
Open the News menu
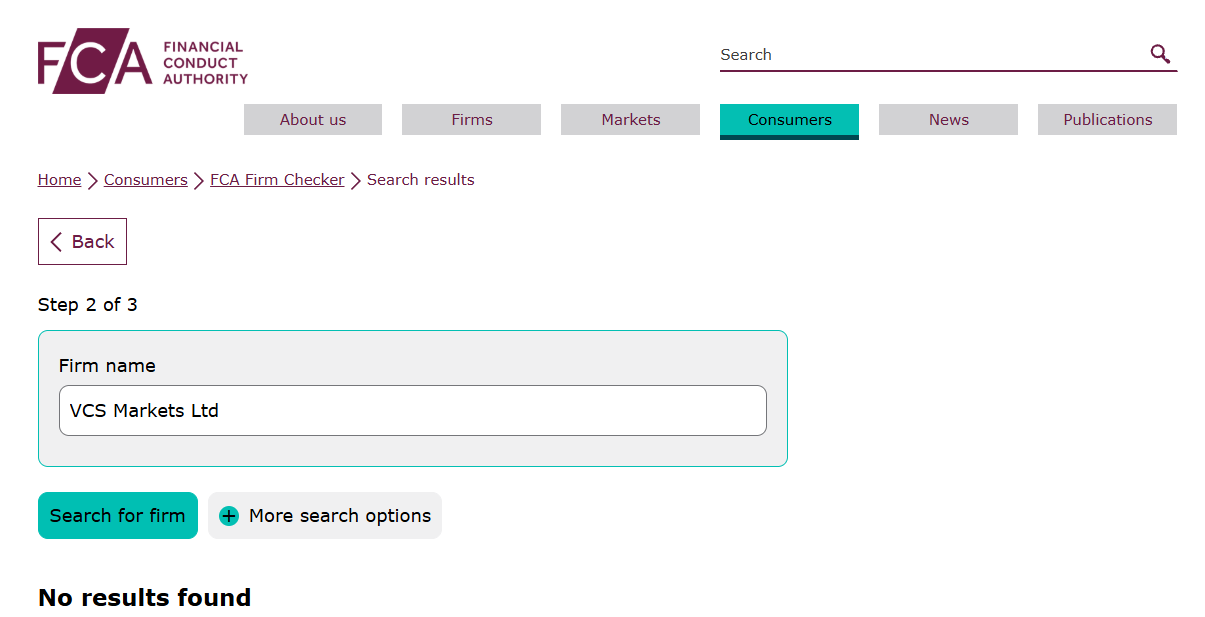click(x=949, y=120)
